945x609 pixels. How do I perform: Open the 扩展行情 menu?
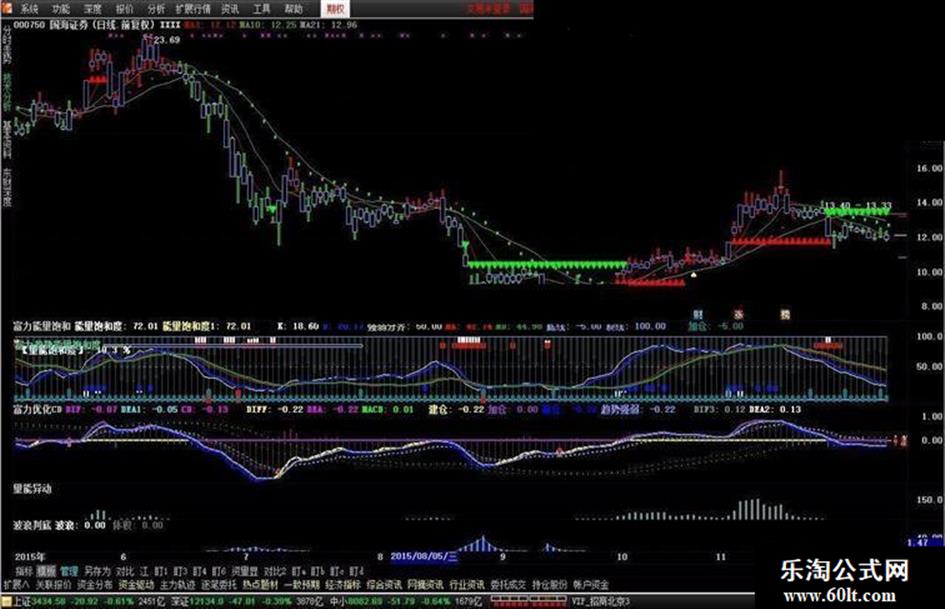(193, 8)
